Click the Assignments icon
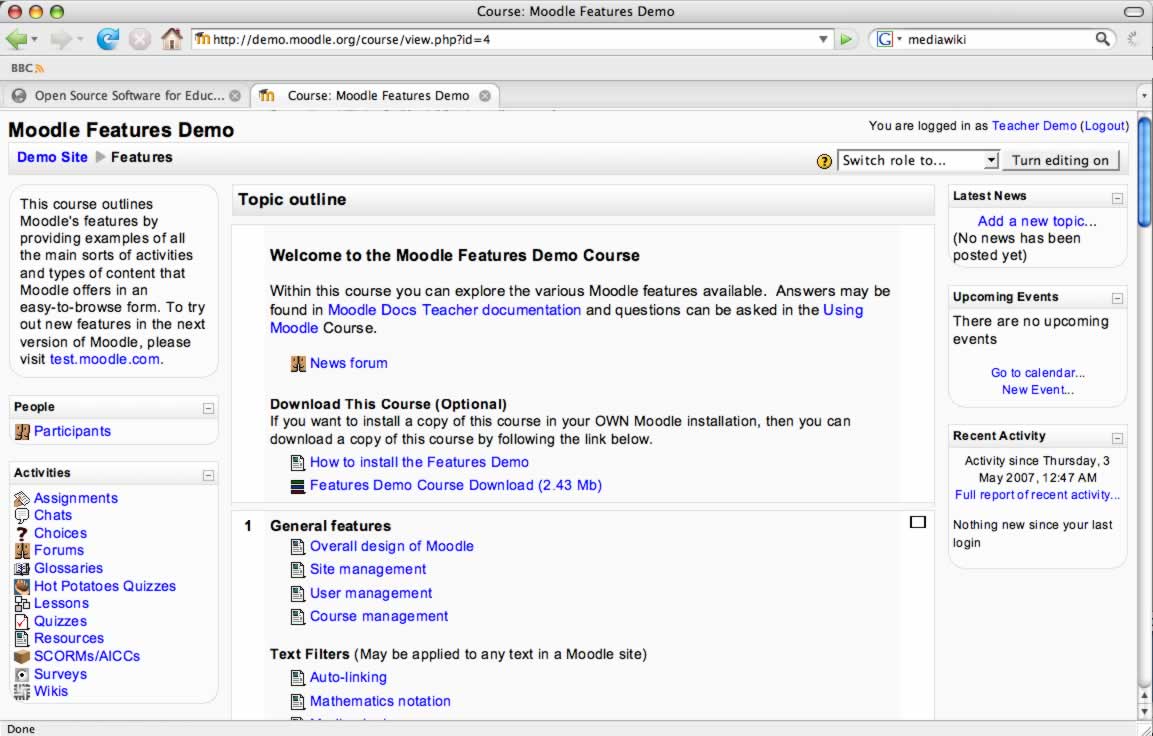 click(x=22, y=499)
